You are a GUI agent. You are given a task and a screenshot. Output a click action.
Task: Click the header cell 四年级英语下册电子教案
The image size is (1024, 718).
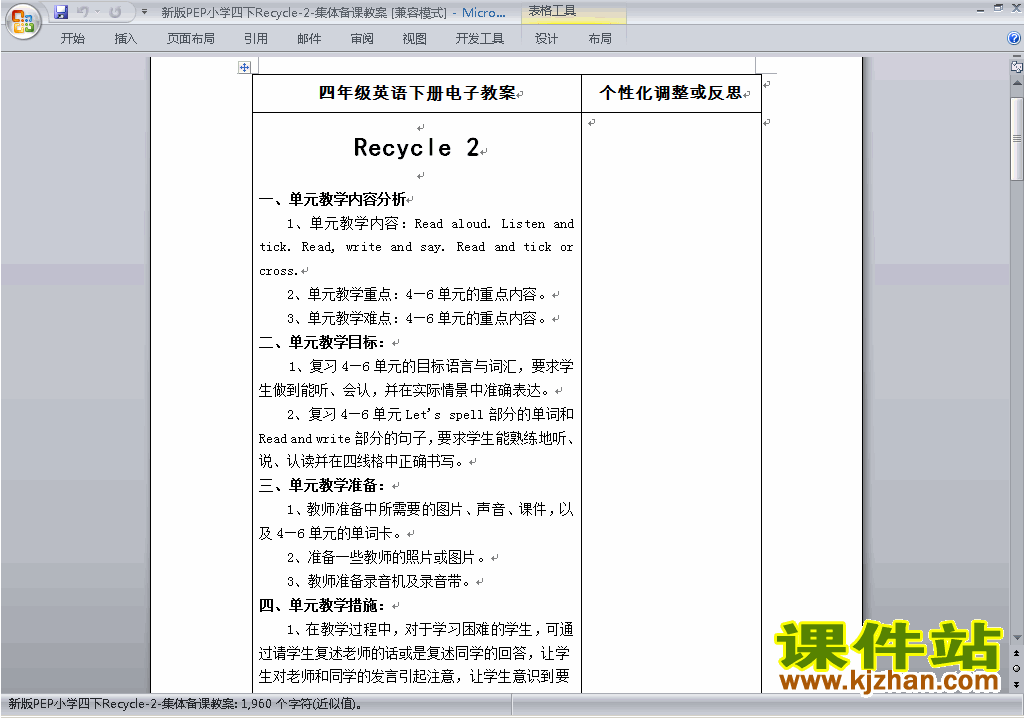[x=417, y=93]
